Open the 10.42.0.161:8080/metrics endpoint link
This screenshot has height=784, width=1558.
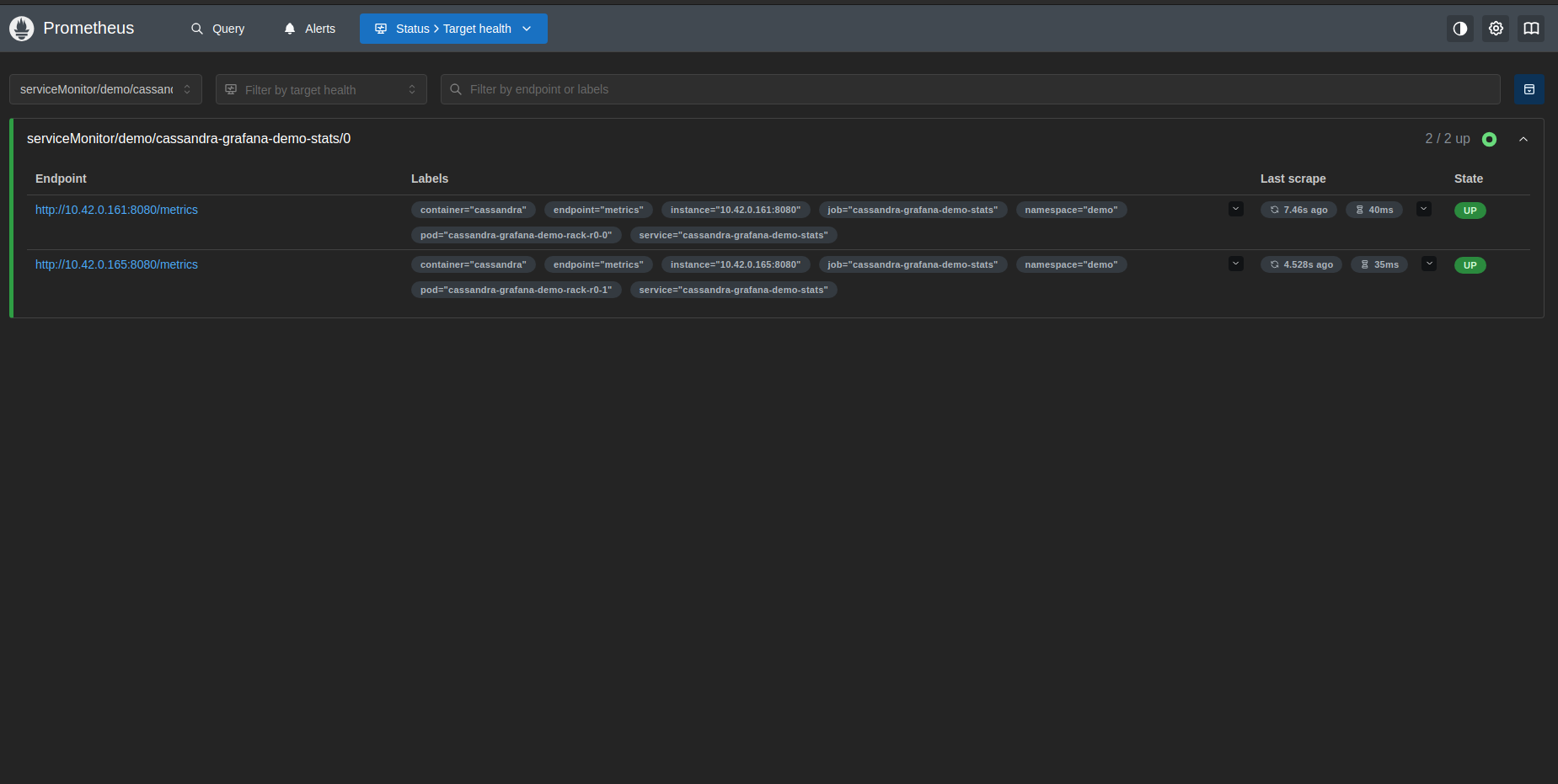(116, 210)
